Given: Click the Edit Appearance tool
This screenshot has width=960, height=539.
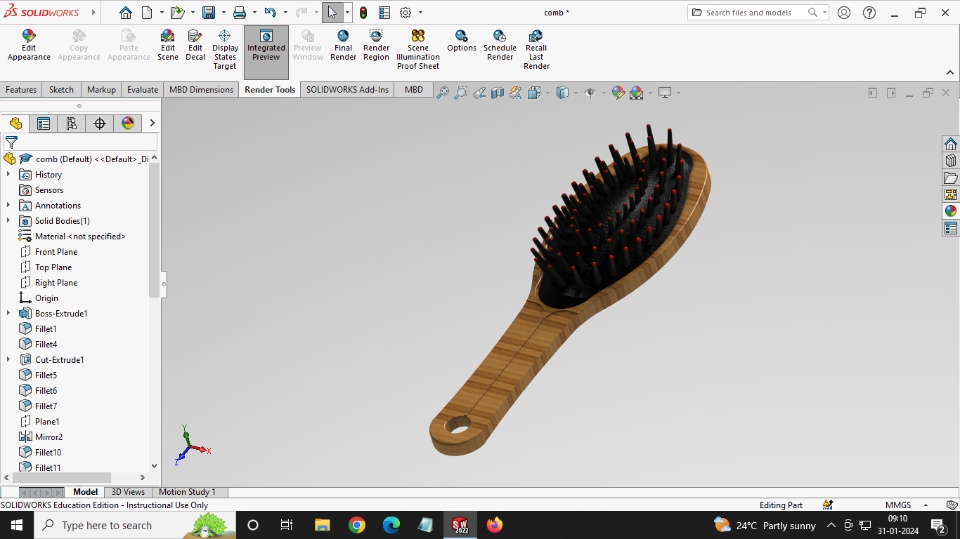Looking at the screenshot, I should [x=29, y=45].
